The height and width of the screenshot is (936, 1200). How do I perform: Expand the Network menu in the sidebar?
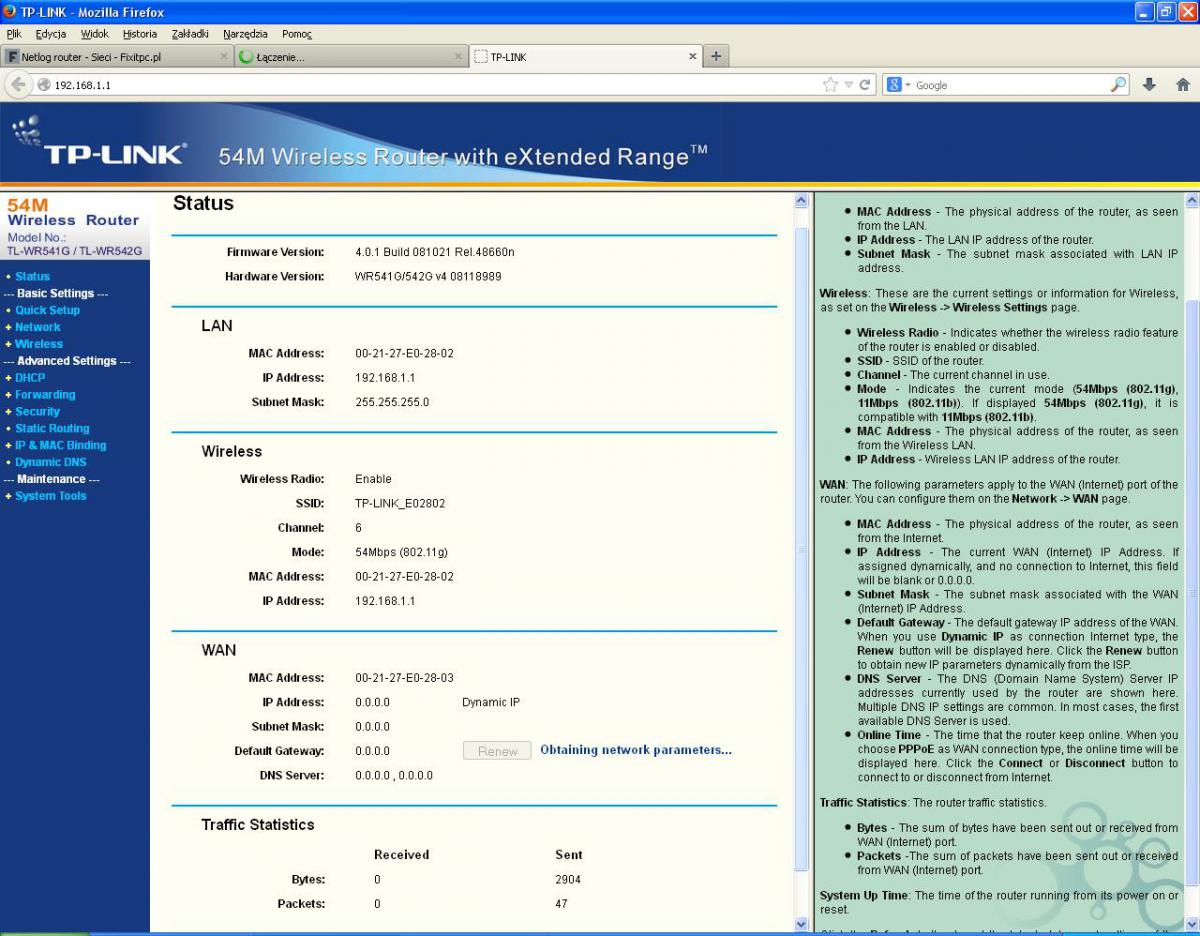37,327
